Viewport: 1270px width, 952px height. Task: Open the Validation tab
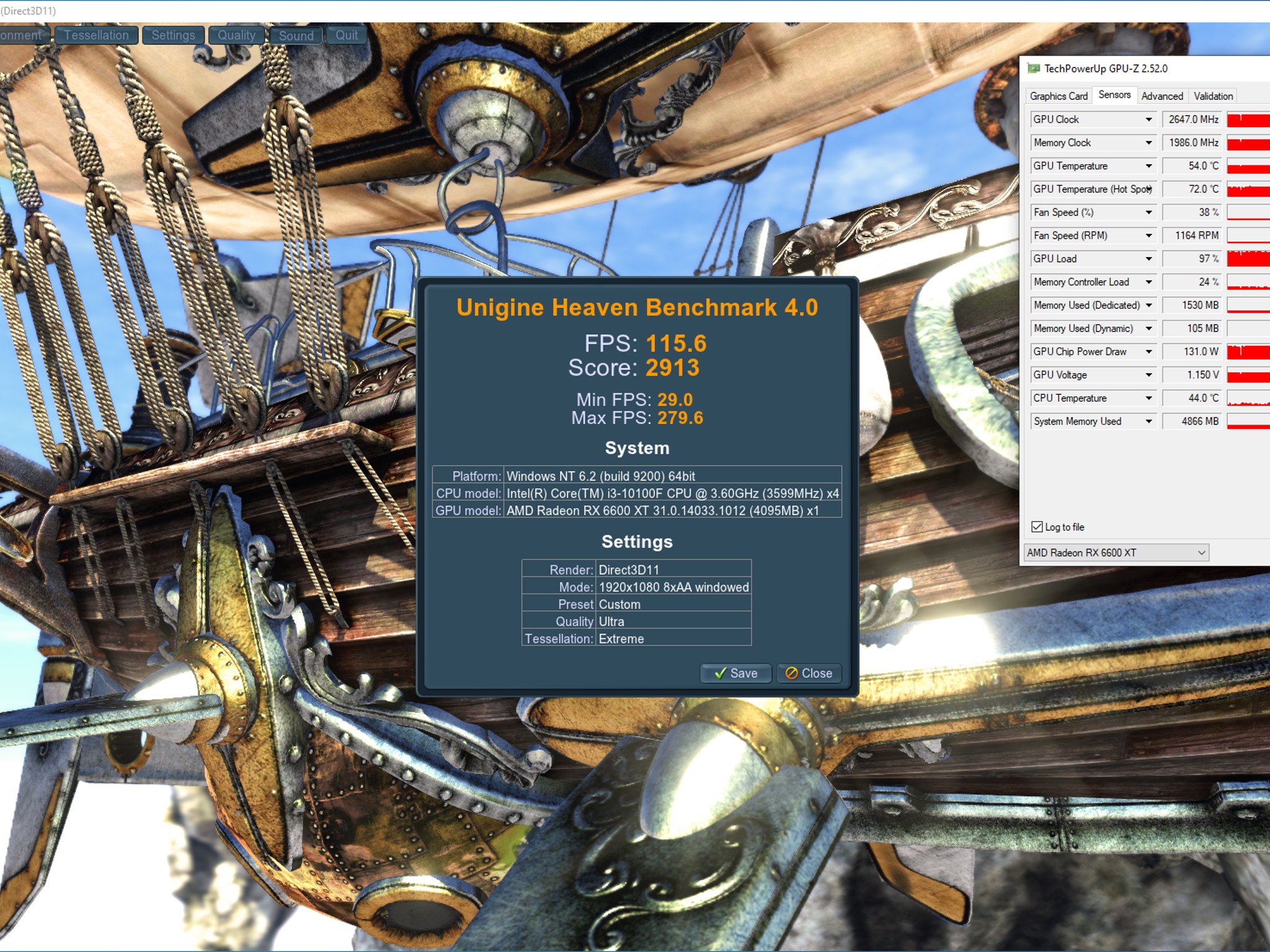click(1213, 96)
